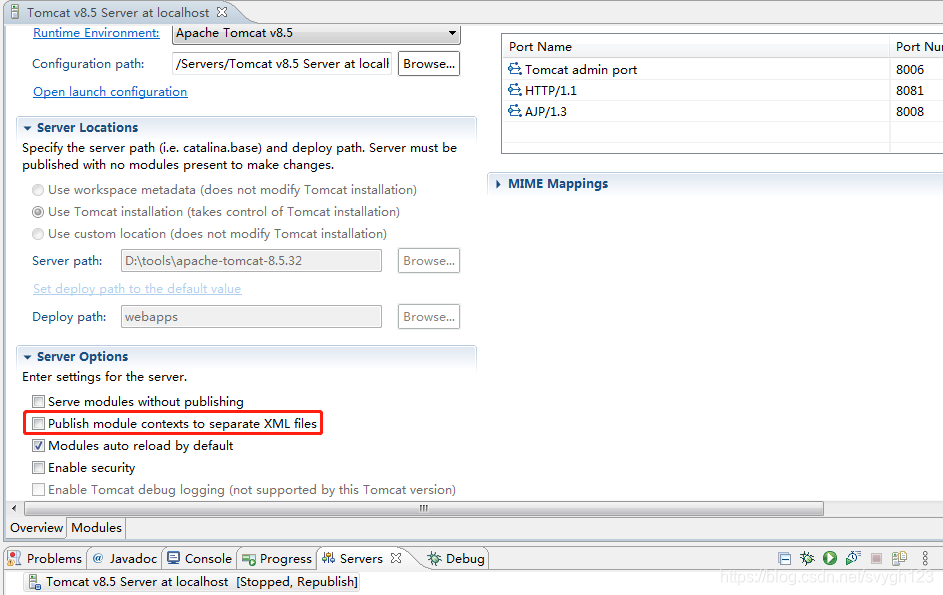Viewport: 943px width, 595px height.
Task: Select Tomcat v8.5 Server at localhost row
Action: 192,582
